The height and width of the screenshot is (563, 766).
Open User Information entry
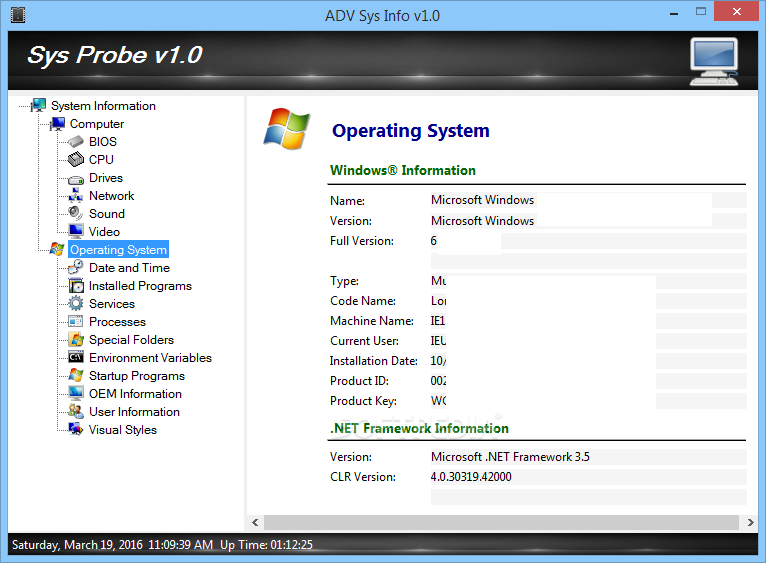pos(134,412)
